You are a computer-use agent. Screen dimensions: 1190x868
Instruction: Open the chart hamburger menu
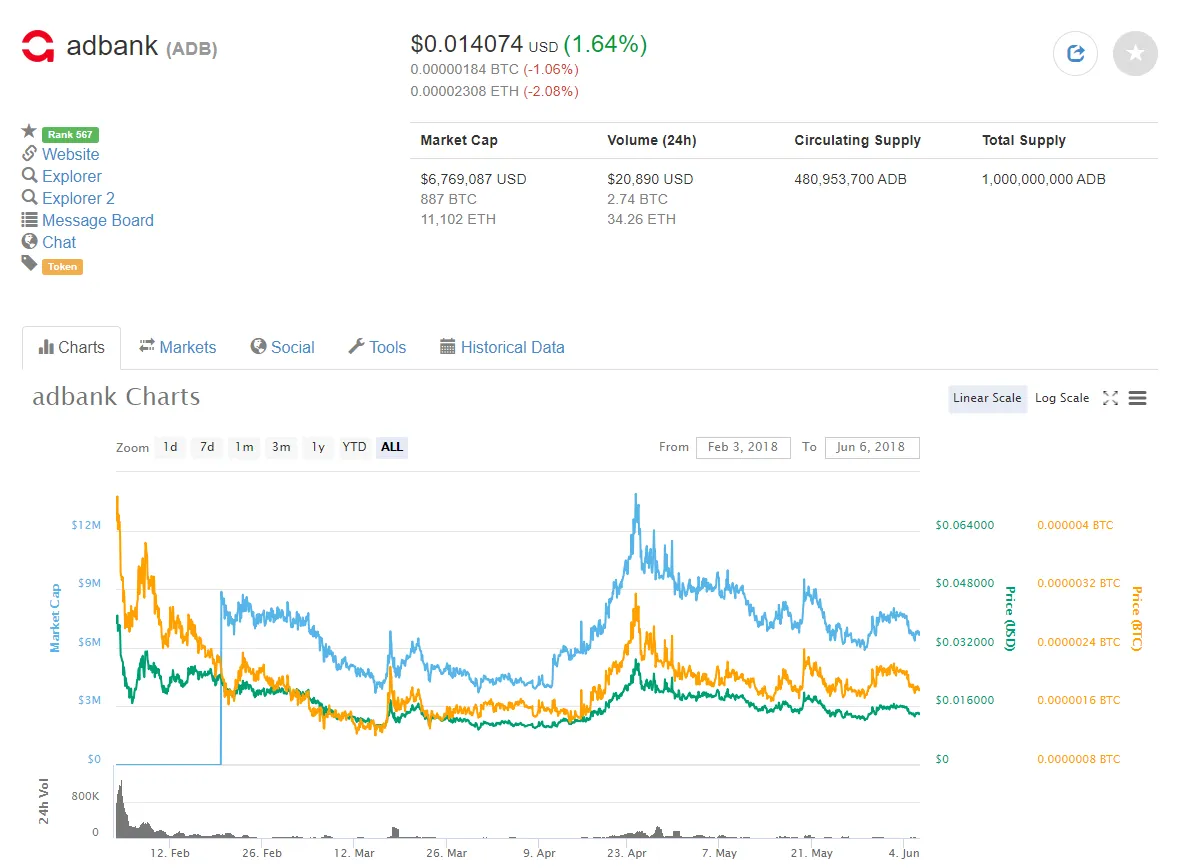[1137, 398]
